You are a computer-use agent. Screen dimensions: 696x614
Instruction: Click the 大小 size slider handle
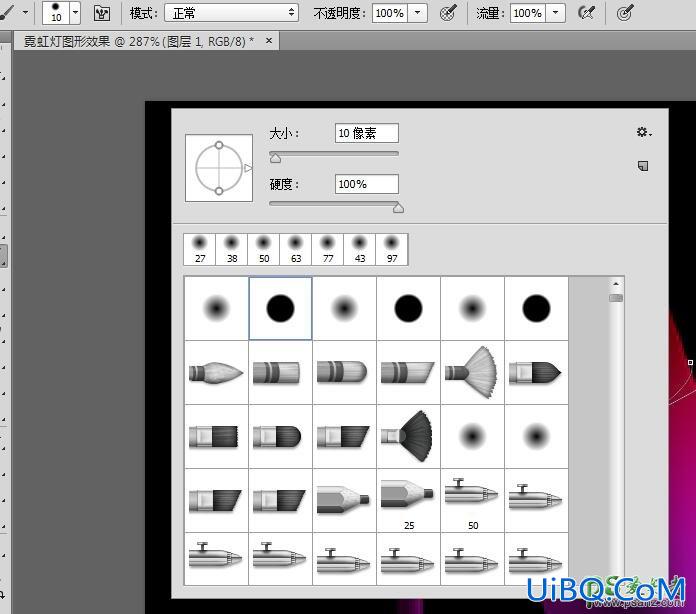pyautogui.click(x=275, y=158)
